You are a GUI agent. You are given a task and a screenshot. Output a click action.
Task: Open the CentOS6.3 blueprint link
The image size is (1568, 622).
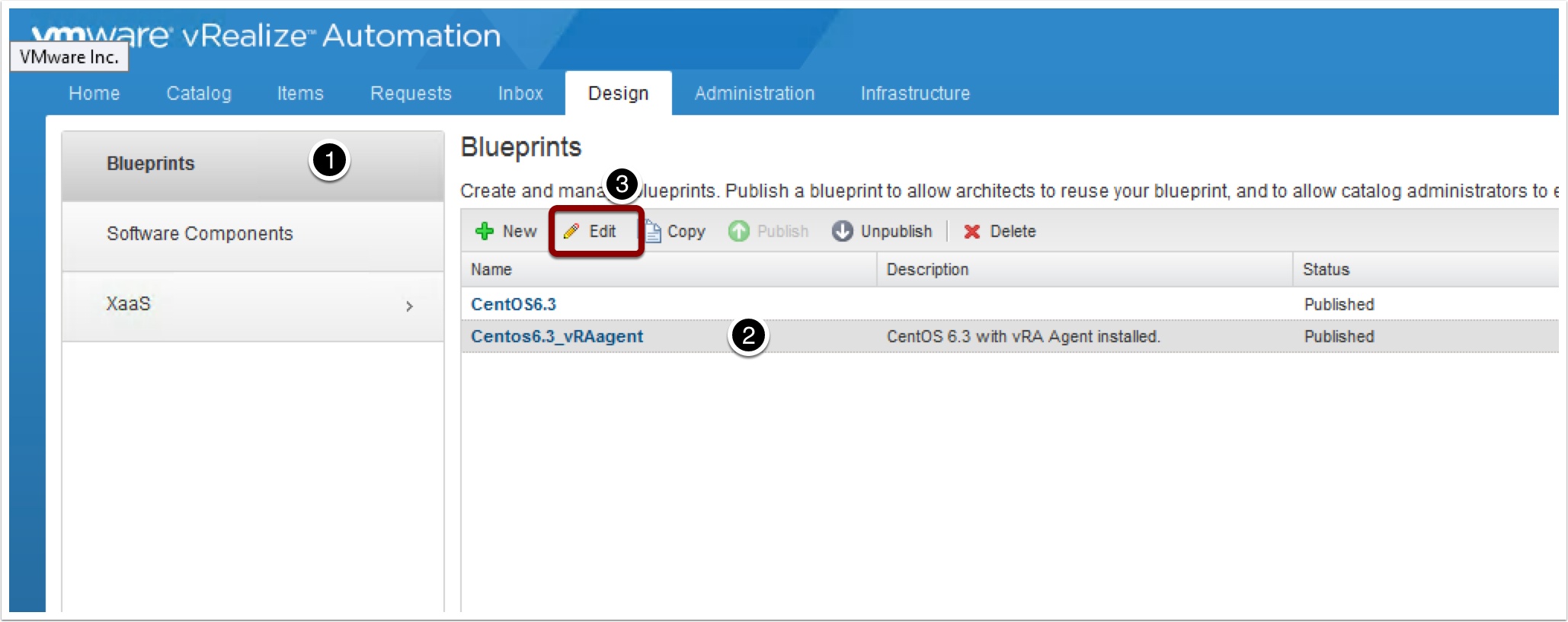(x=514, y=304)
